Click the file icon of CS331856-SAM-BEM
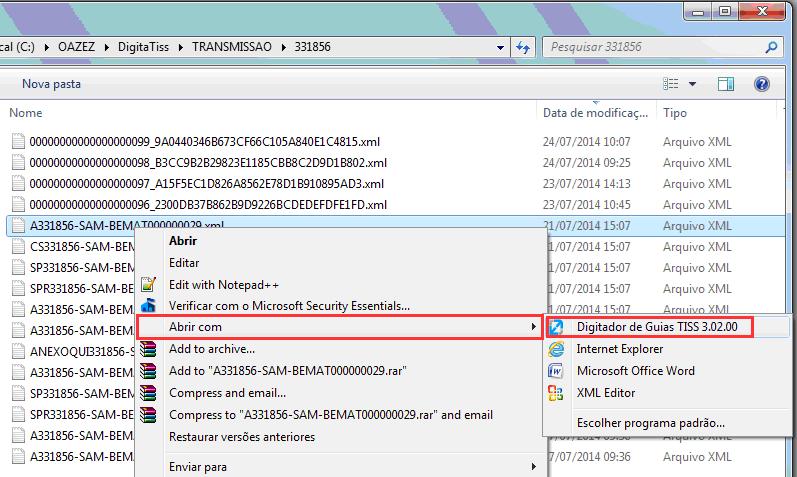This screenshot has height=477, width=797. [18, 247]
